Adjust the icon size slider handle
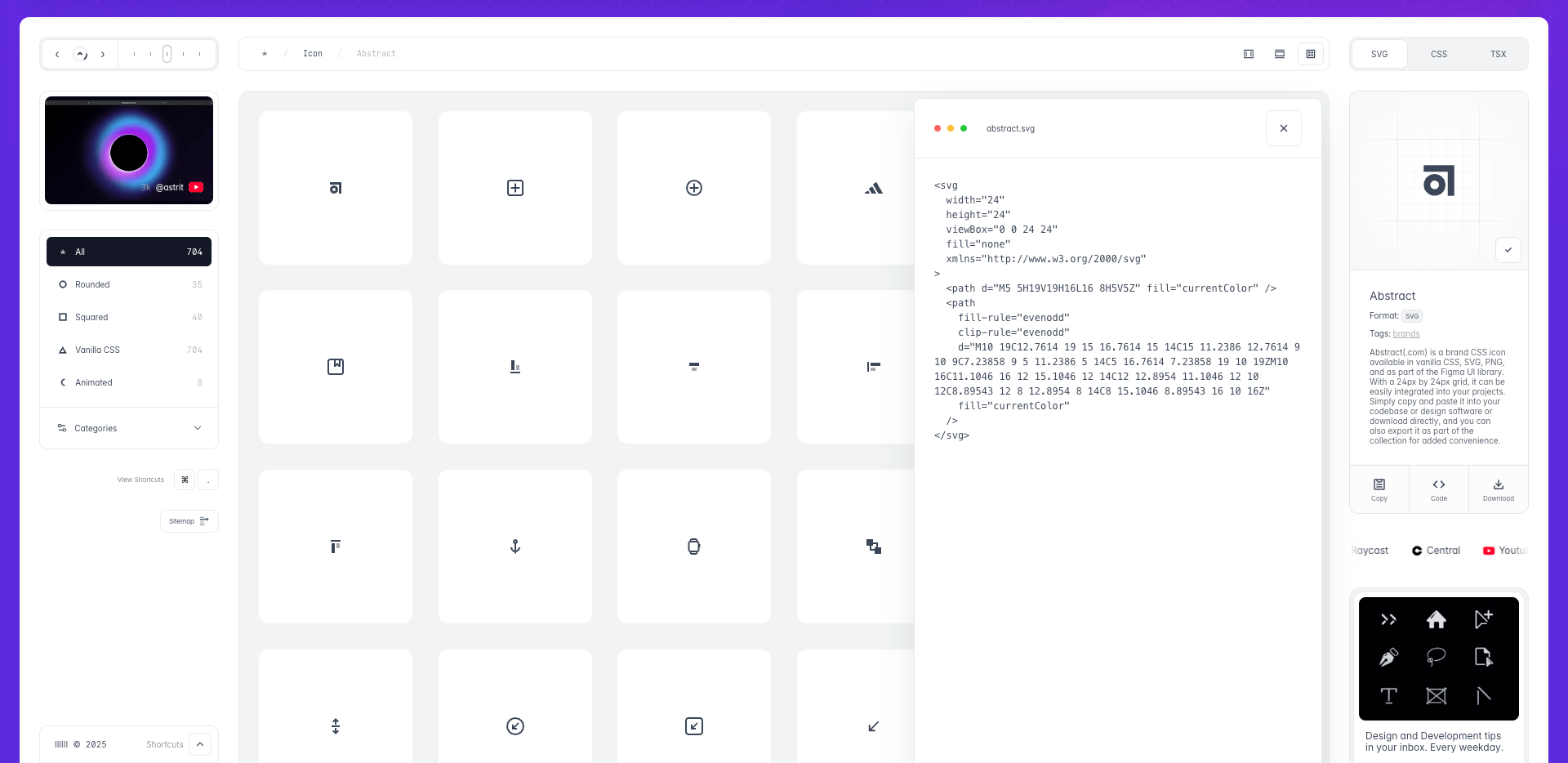 point(167,55)
